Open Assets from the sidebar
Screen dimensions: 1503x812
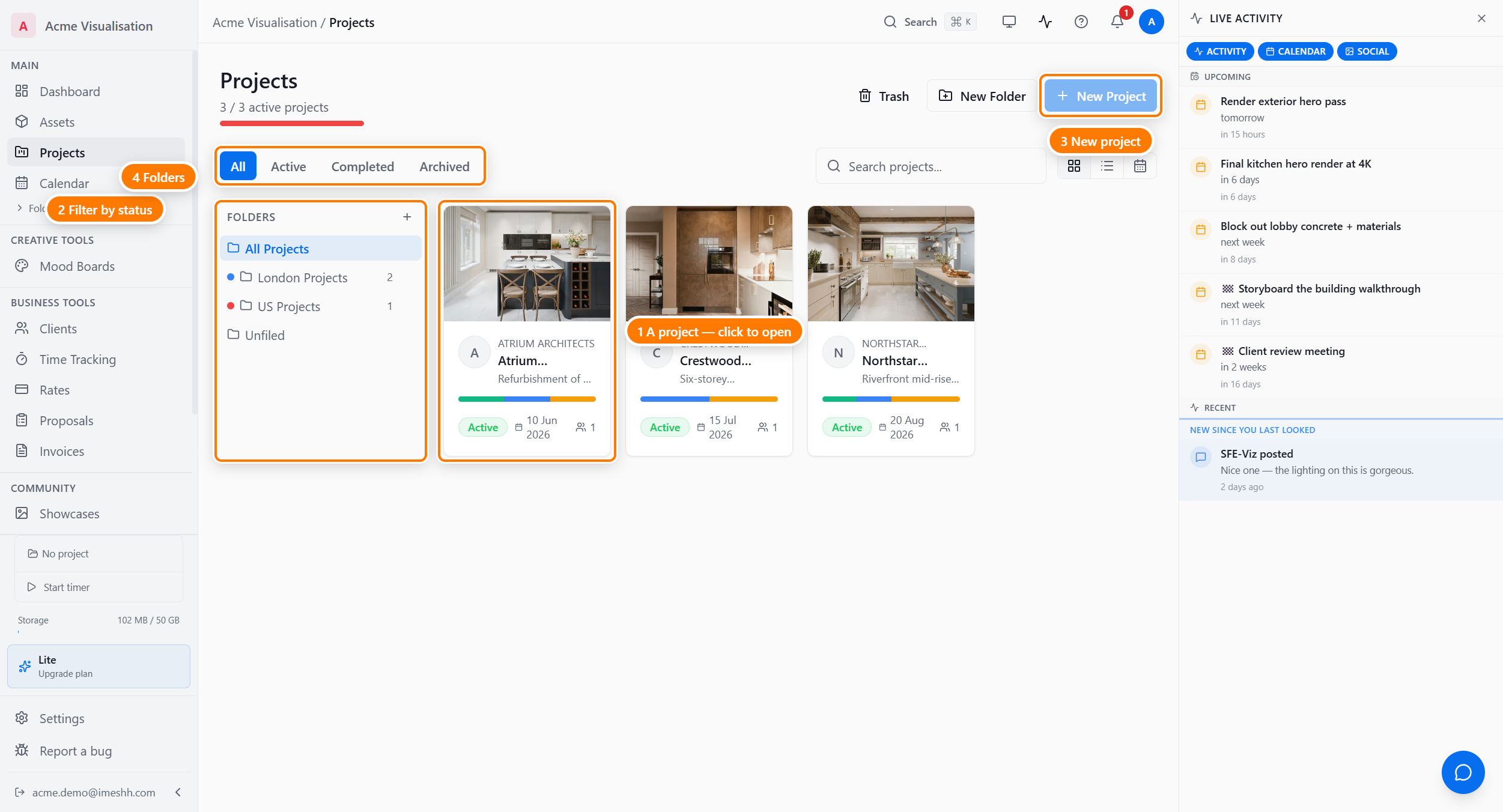tap(96, 122)
